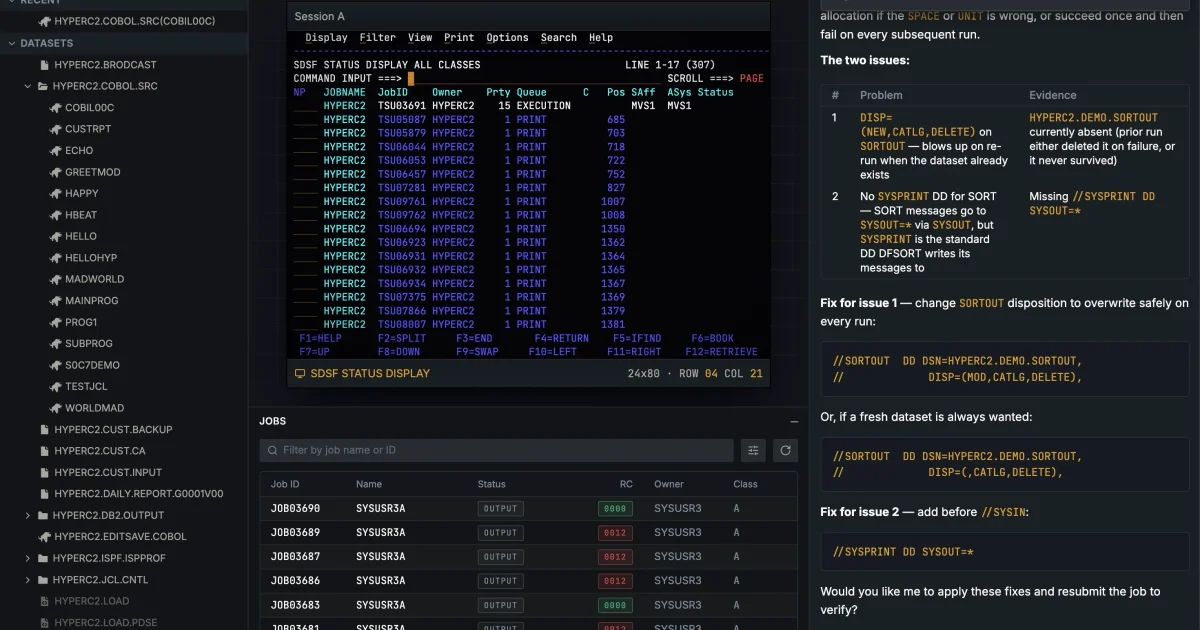Collapse the JOBS panel with minus icon
Image resolution: width=1200 pixels, height=630 pixels.
794,422
